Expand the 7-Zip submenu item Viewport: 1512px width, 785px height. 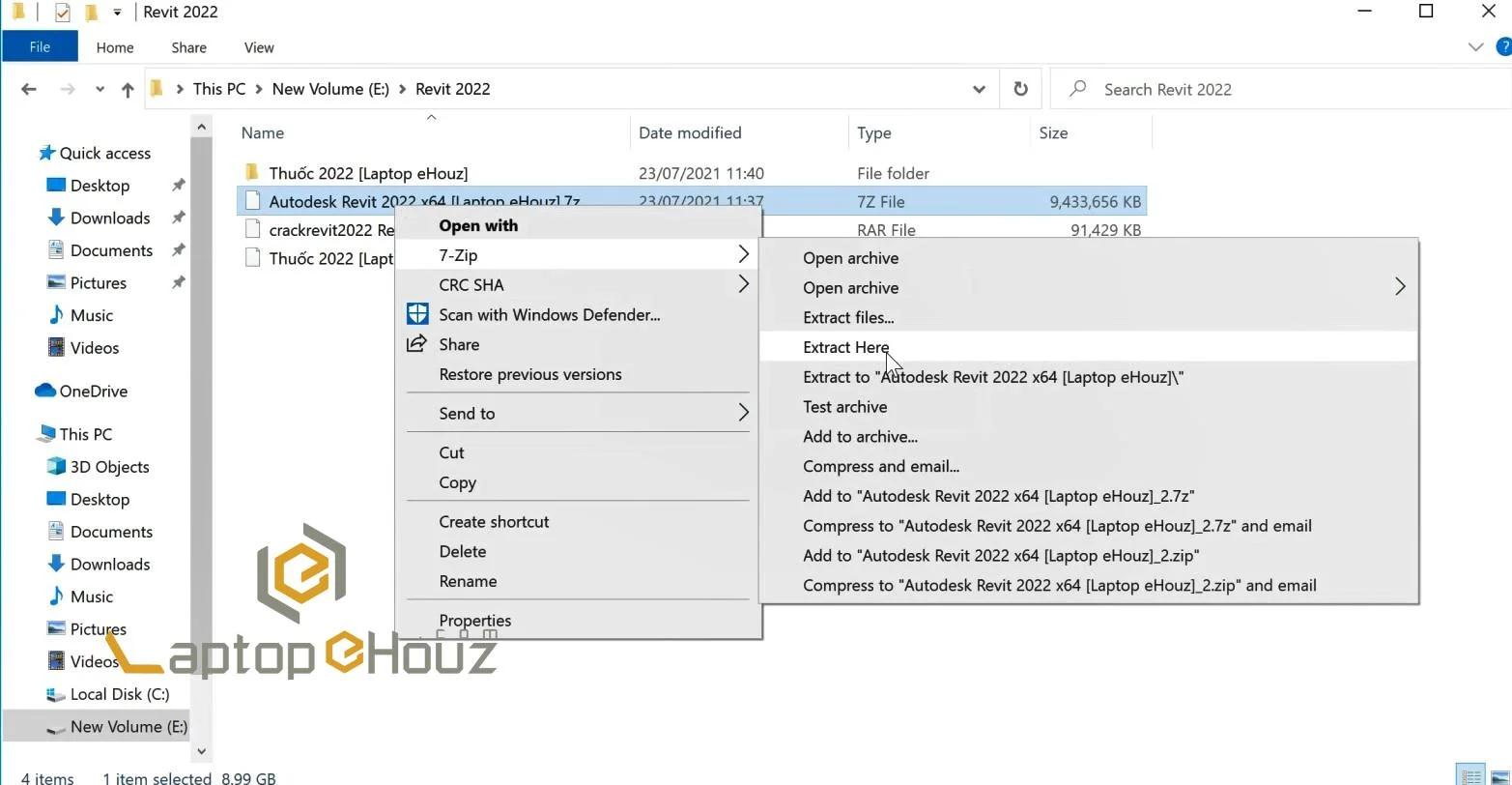coord(578,255)
